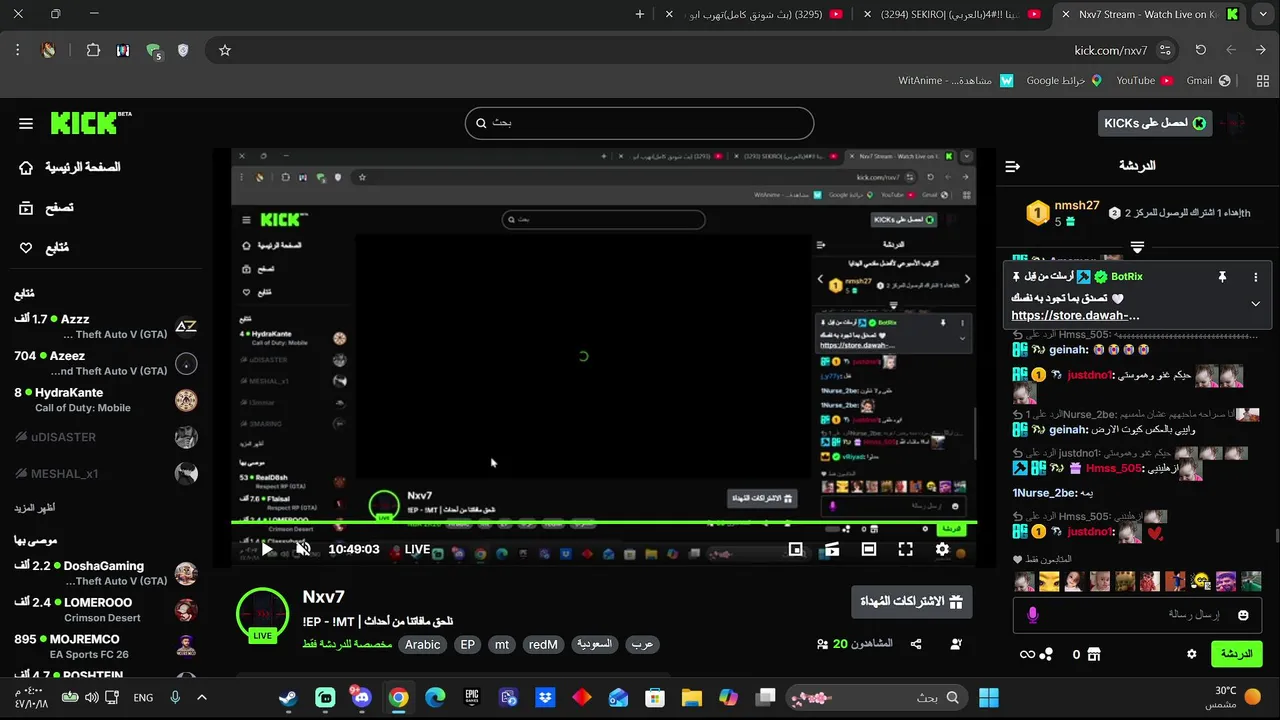Image resolution: width=1280 pixels, height=720 pixels.
Task: Select the Arabic tag
Action: point(422,645)
